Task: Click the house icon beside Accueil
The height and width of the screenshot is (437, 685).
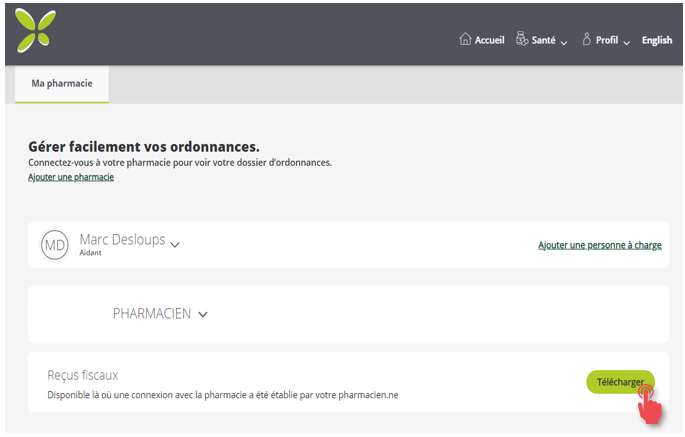Action: point(465,40)
